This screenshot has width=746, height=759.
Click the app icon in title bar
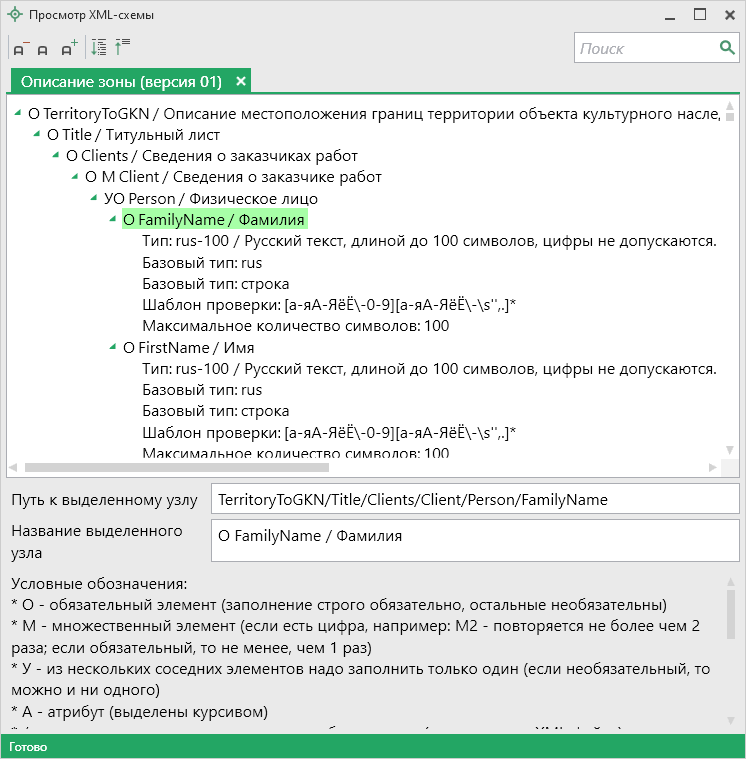14,15
